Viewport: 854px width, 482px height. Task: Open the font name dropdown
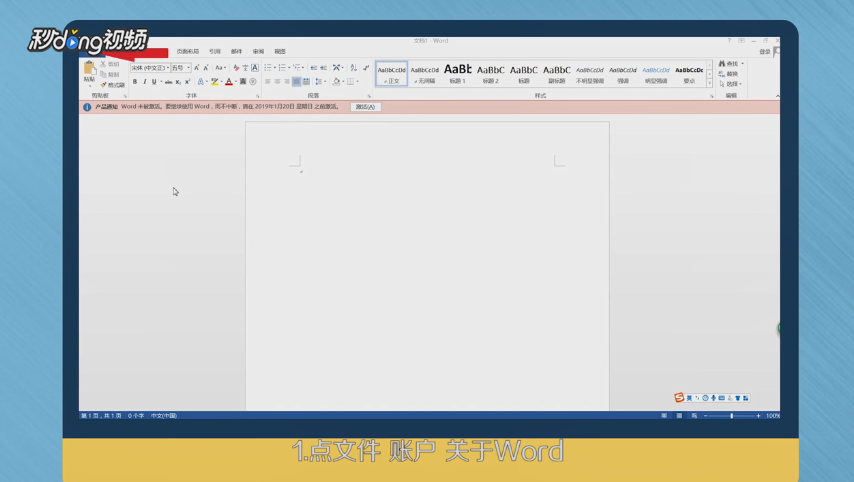(x=167, y=68)
